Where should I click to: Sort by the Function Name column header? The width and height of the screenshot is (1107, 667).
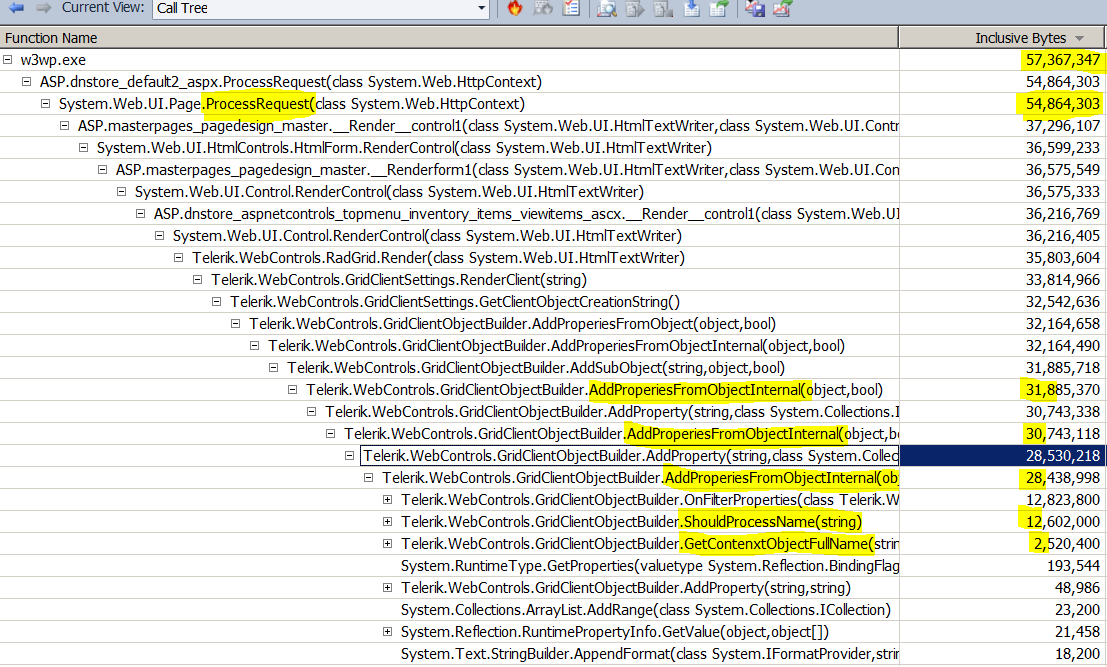[x=449, y=38]
